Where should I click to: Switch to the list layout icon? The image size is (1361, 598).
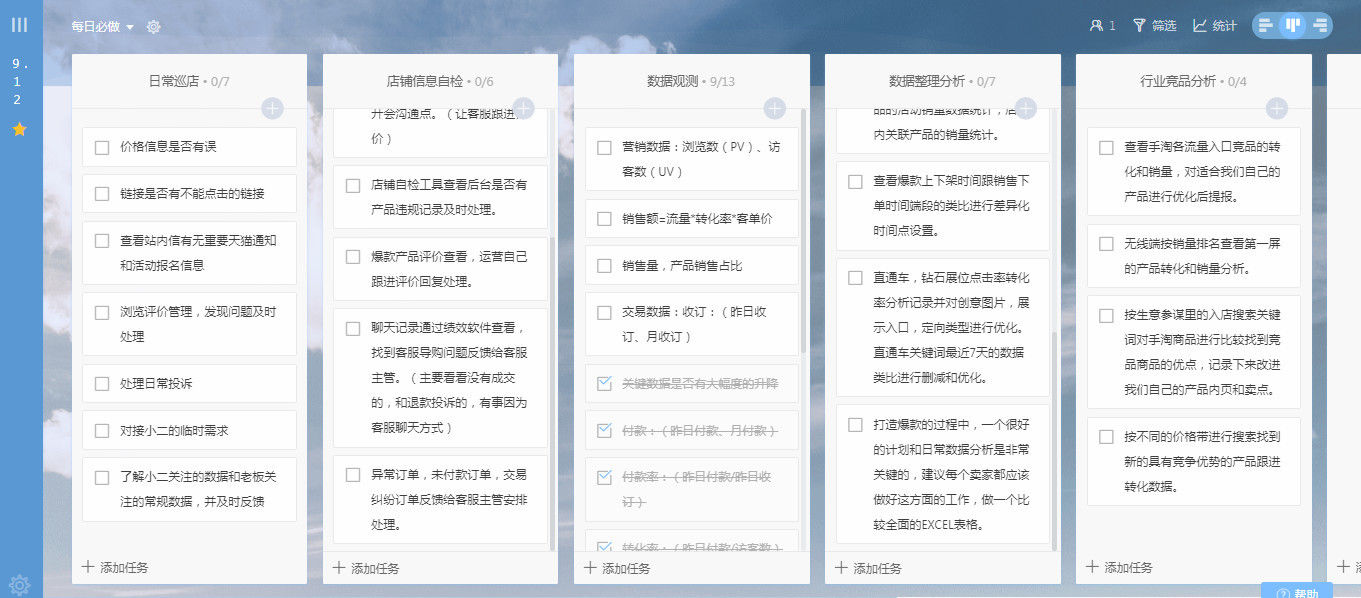coord(1264,24)
